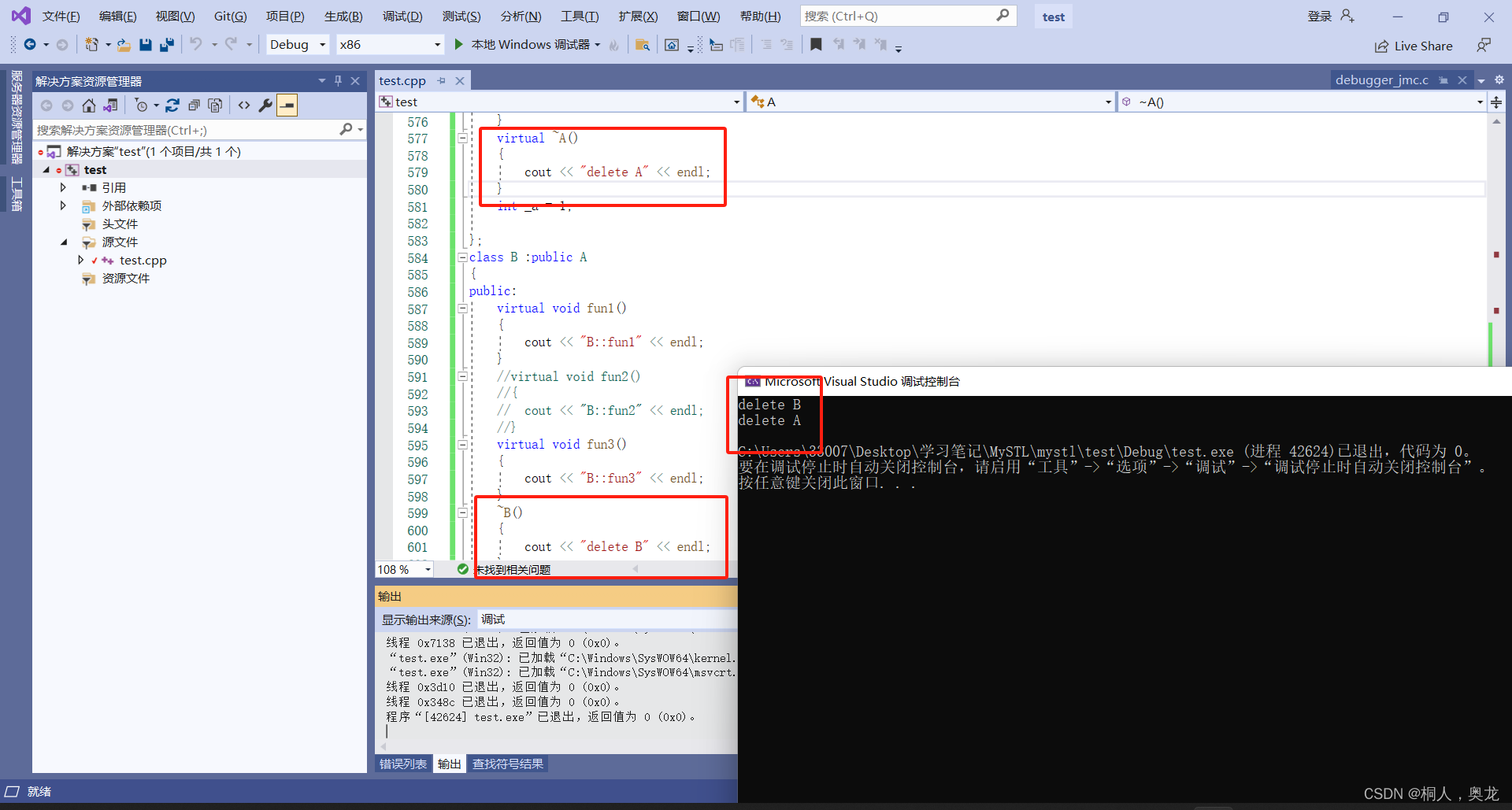The height and width of the screenshot is (810, 1512).
Task: Select the 资源文件 folder
Action: click(x=126, y=278)
